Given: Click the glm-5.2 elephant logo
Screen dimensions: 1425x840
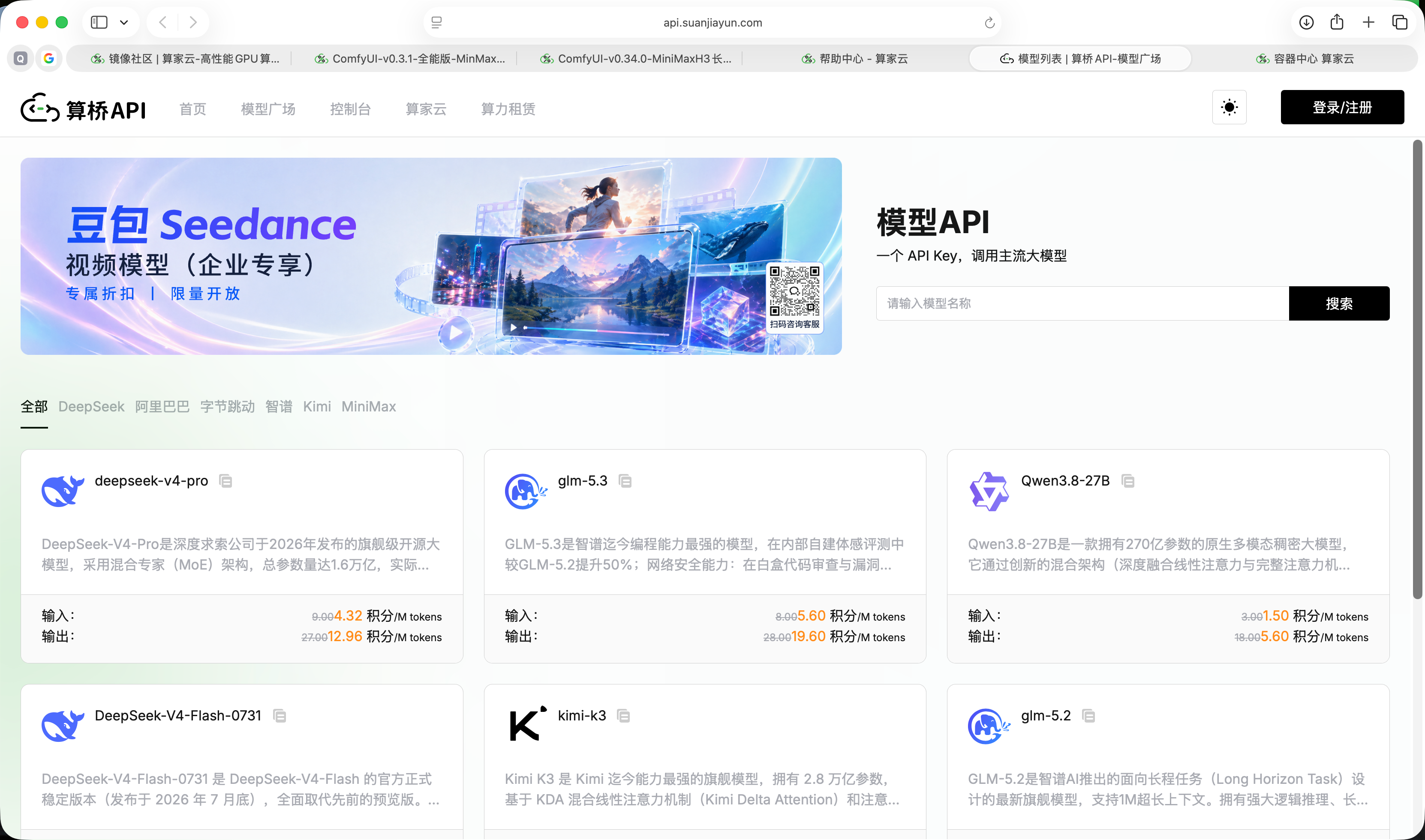Looking at the screenshot, I should (989, 726).
